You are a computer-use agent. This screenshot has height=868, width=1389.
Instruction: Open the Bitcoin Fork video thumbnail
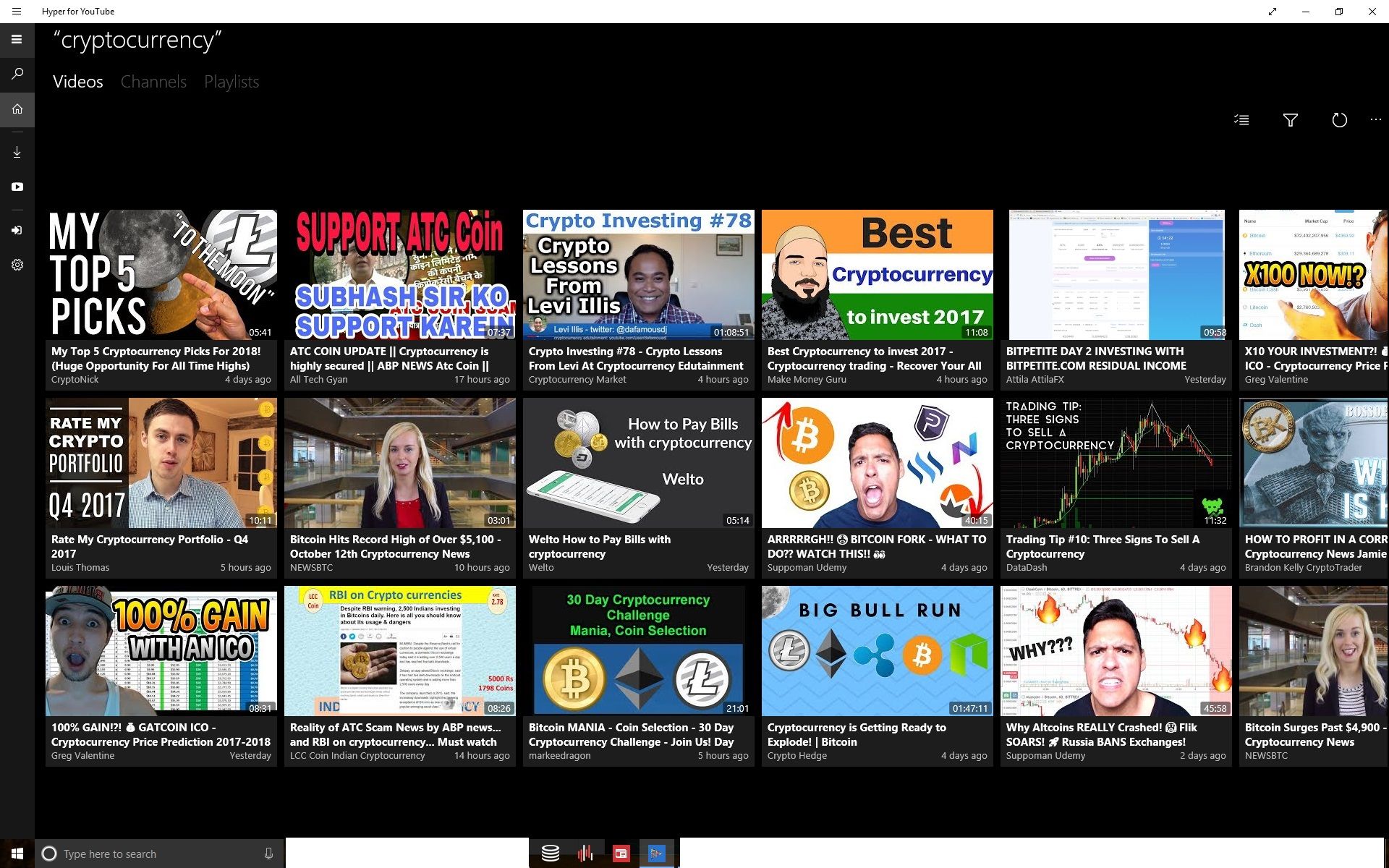878,463
